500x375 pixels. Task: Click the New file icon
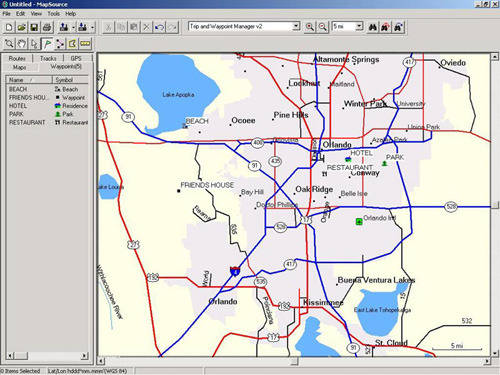(x=9, y=27)
